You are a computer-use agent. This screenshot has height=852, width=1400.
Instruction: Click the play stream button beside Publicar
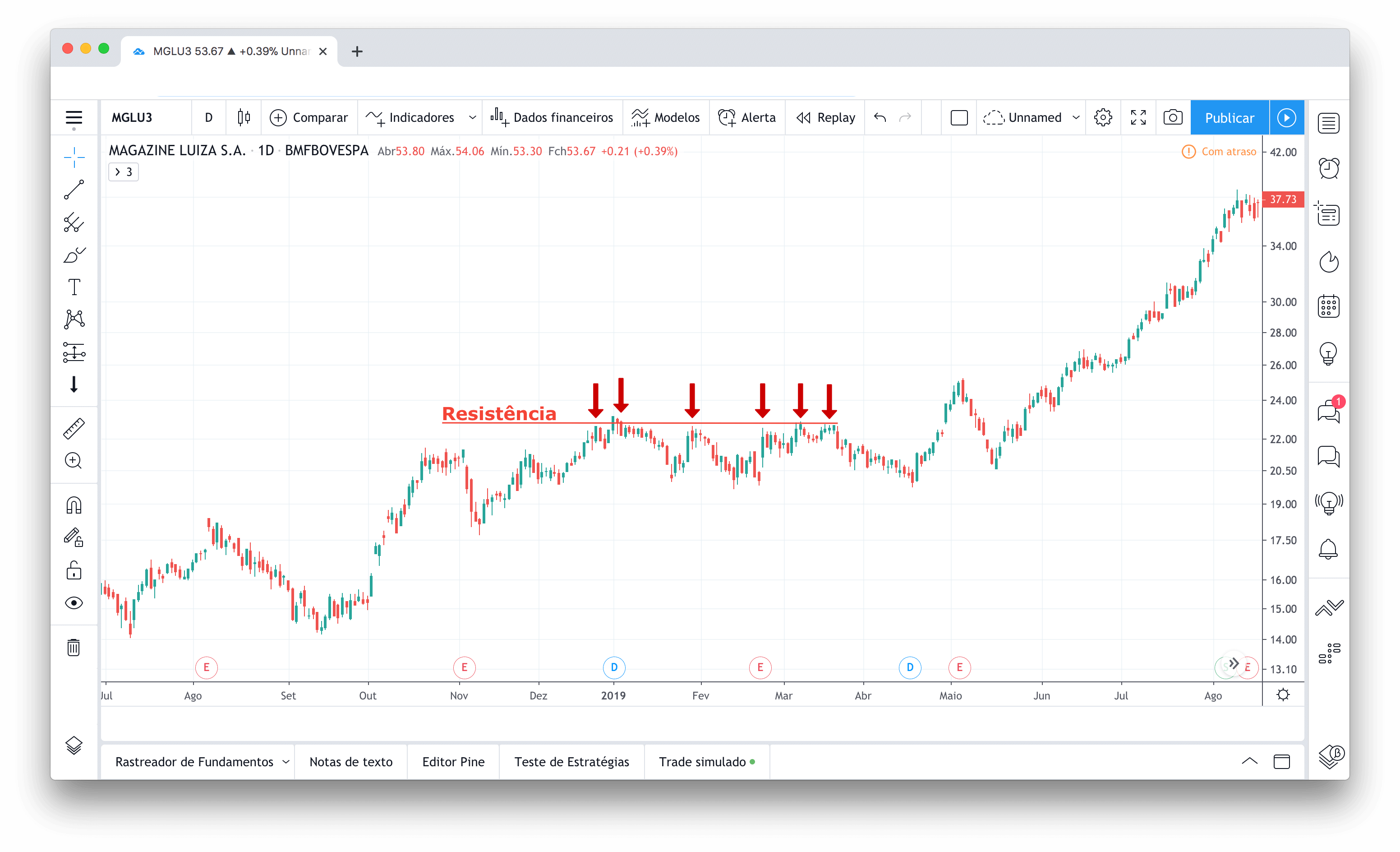tap(1286, 118)
